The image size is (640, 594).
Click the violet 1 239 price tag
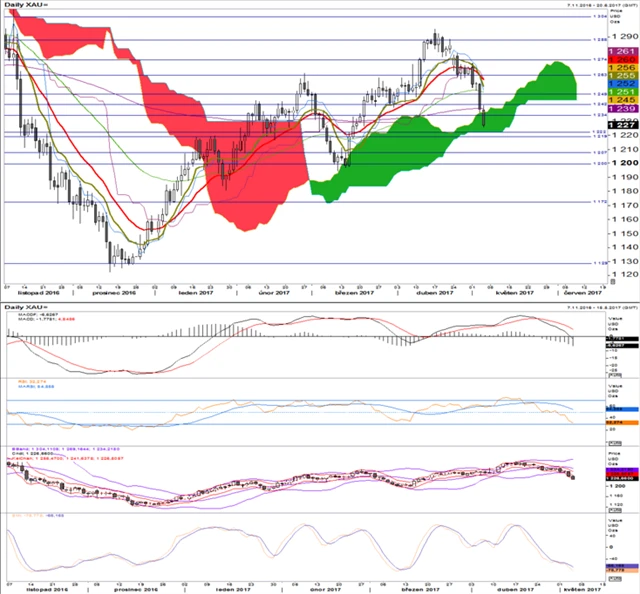coord(623,109)
